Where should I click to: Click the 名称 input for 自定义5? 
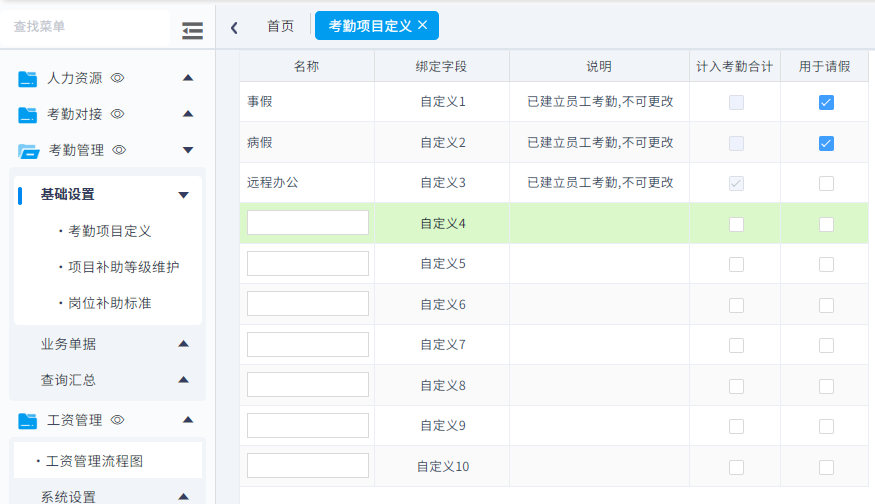tap(307, 263)
